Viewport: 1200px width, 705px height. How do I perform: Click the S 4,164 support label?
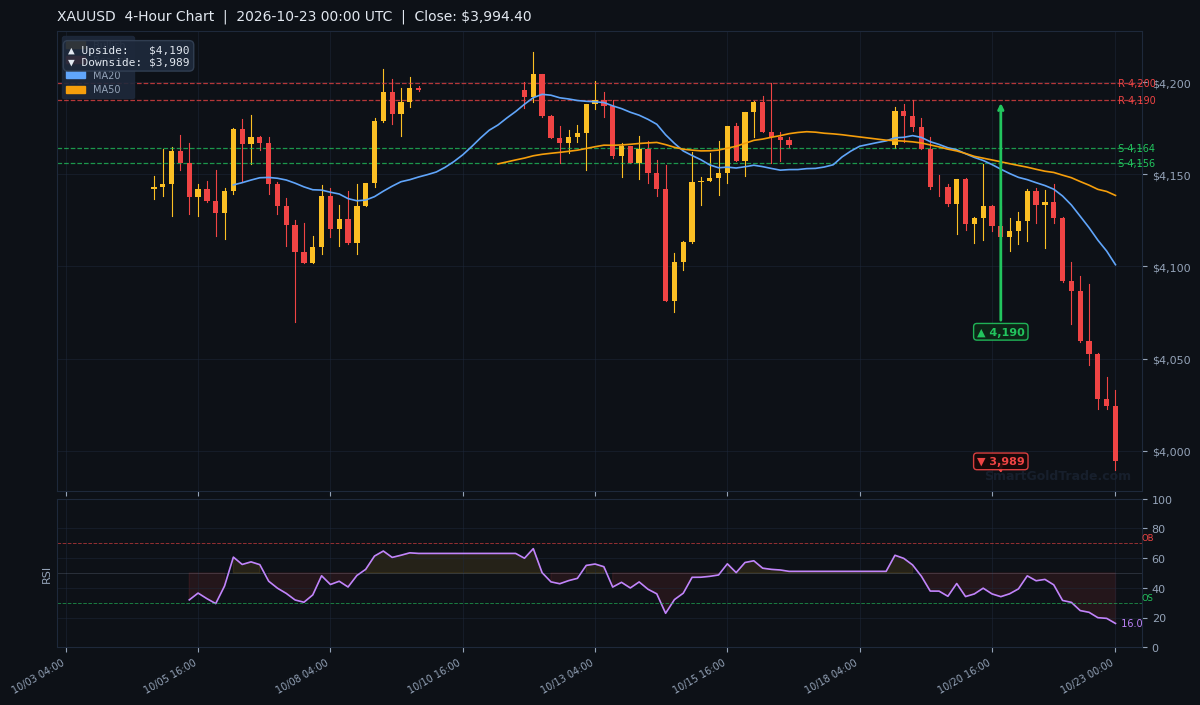(x=1136, y=148)
